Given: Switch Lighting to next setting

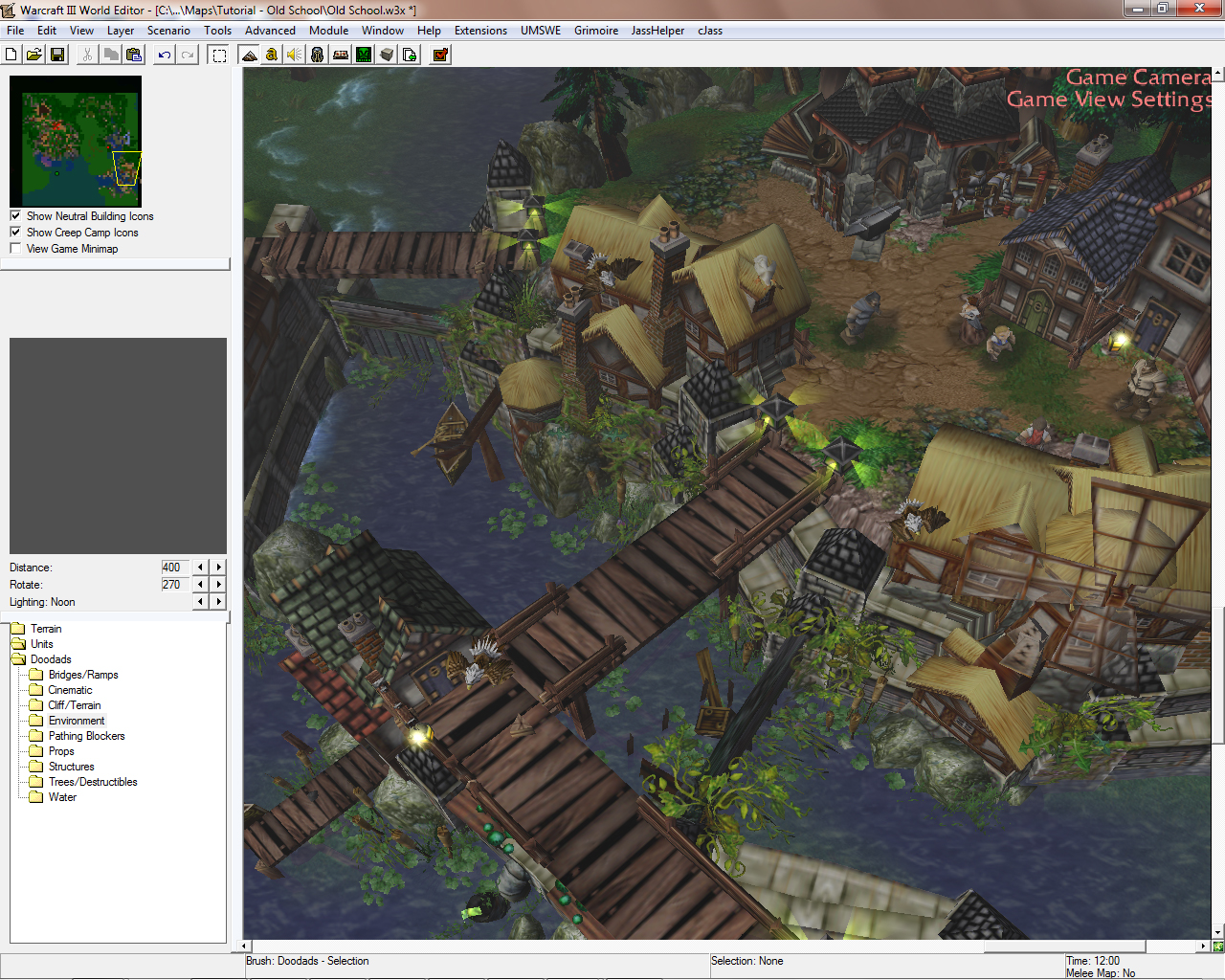Looking at the screenshot, I should click(x=219, y=602).
